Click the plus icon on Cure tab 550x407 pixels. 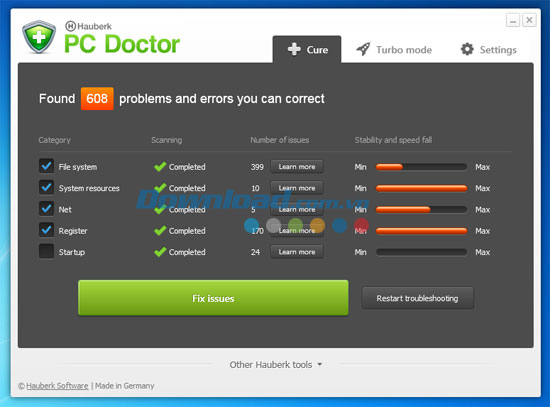[294, 49]
